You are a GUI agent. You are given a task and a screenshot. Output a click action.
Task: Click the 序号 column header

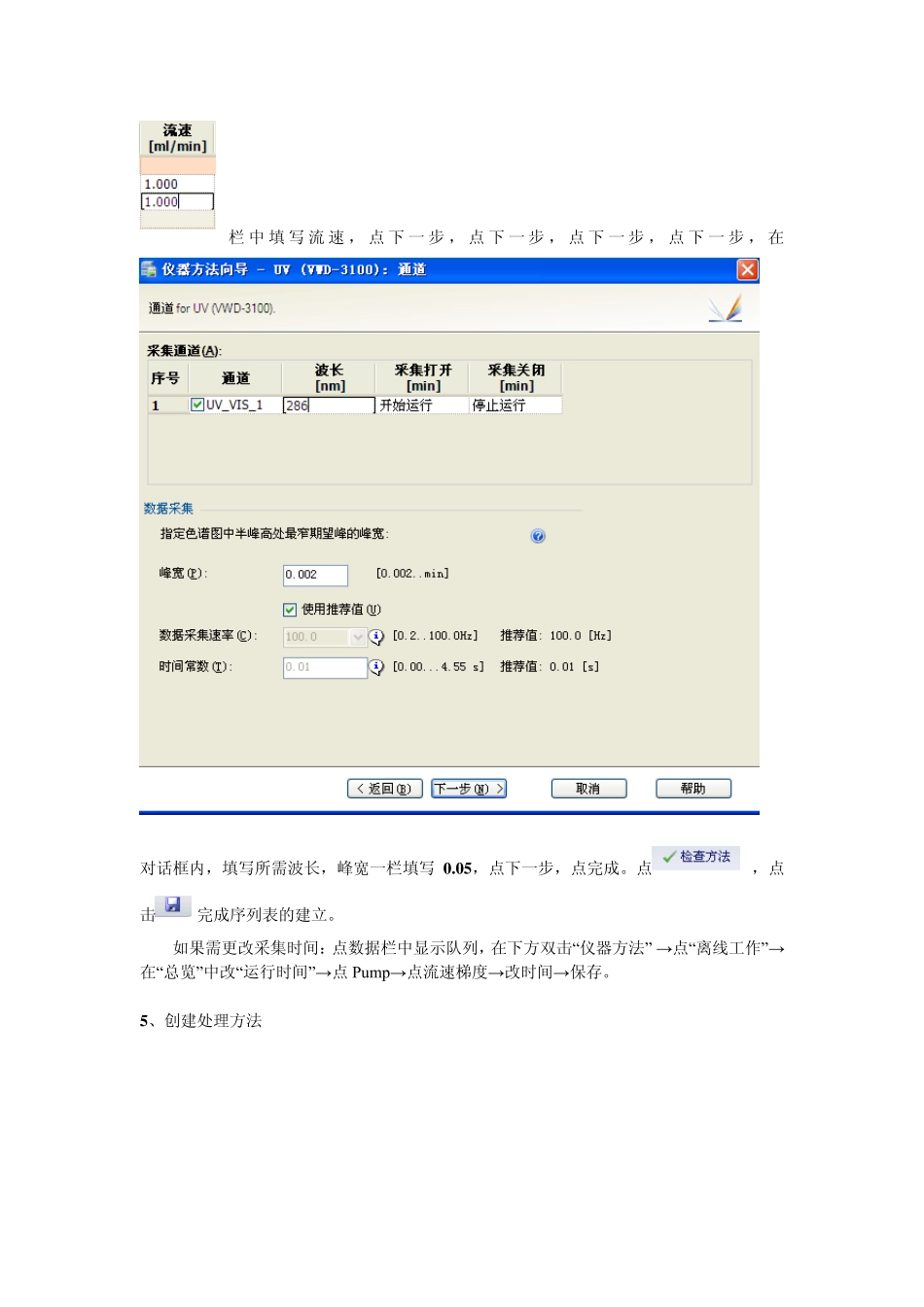tap(166, 378)
